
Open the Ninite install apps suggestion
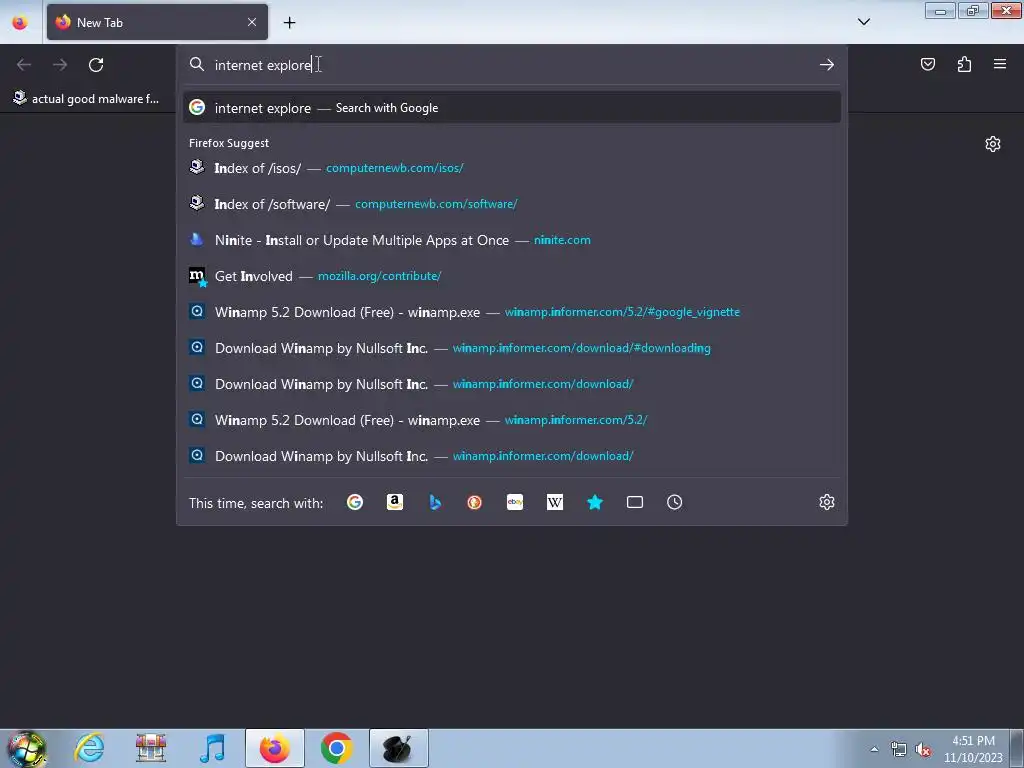tap(512, 240)
